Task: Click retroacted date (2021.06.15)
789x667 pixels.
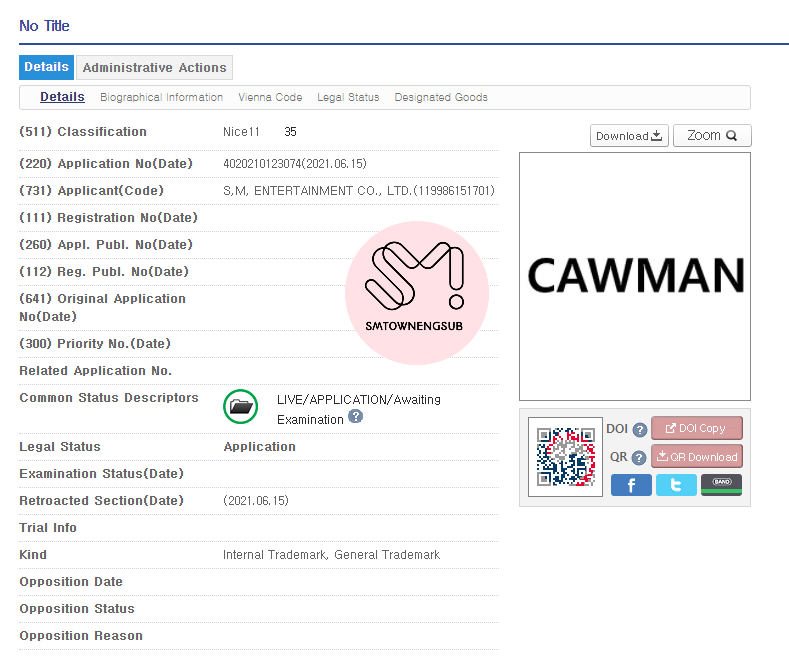Action: coord(256,501)
